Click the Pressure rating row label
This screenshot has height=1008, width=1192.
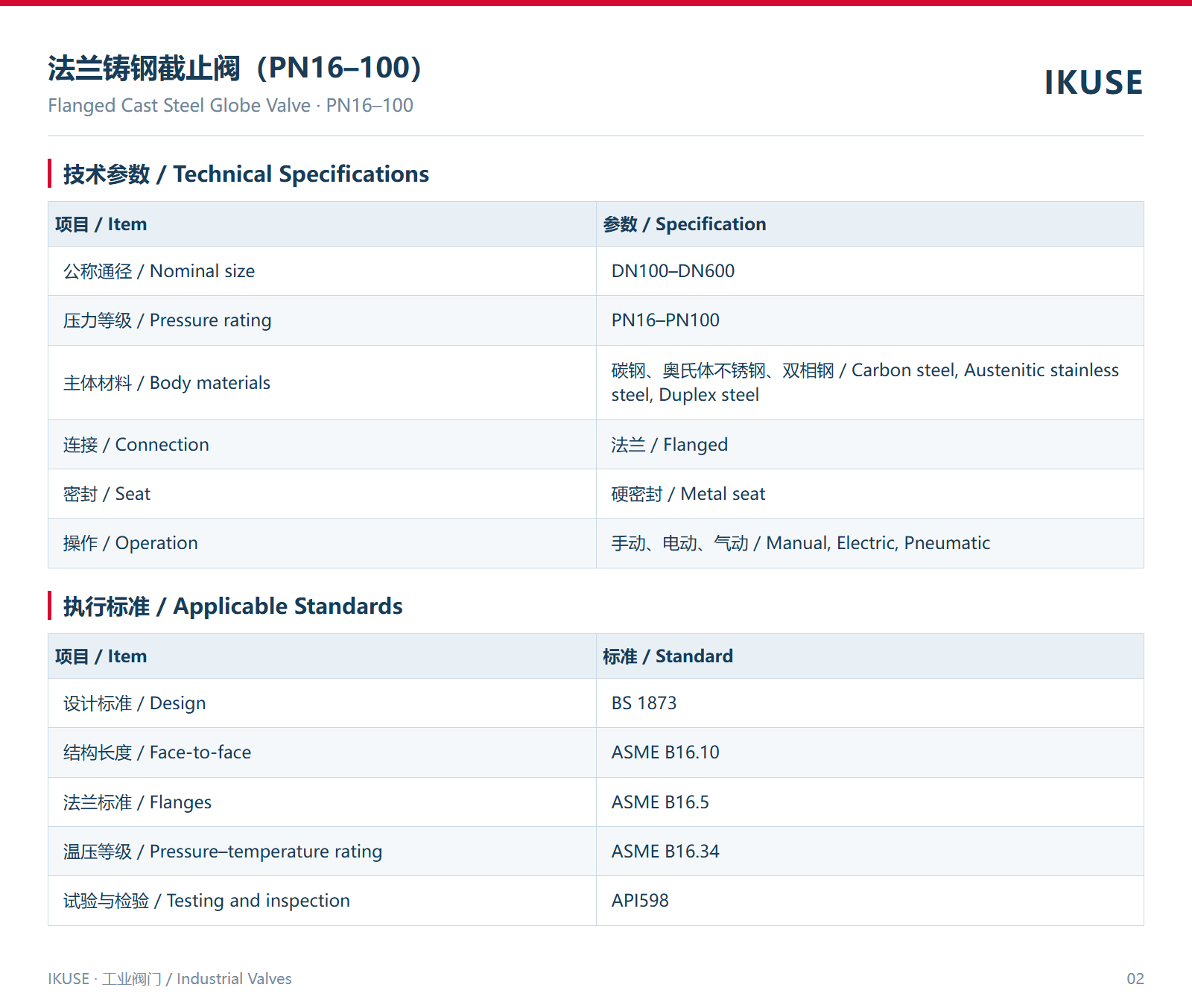[167, 320]
